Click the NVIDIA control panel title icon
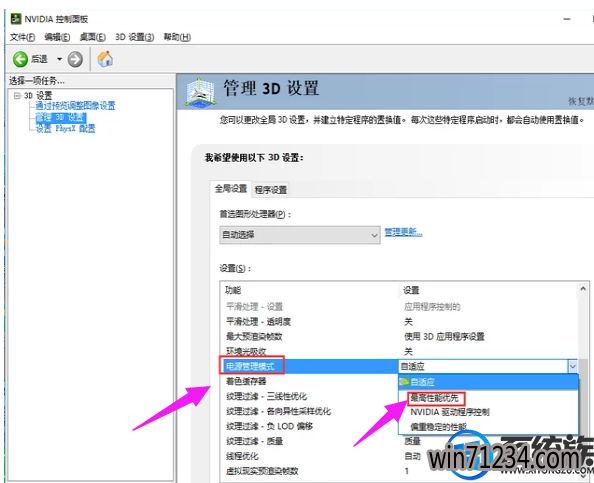This screenshot has height=483, width=594. pyautogui.click(x=16, y=19)
